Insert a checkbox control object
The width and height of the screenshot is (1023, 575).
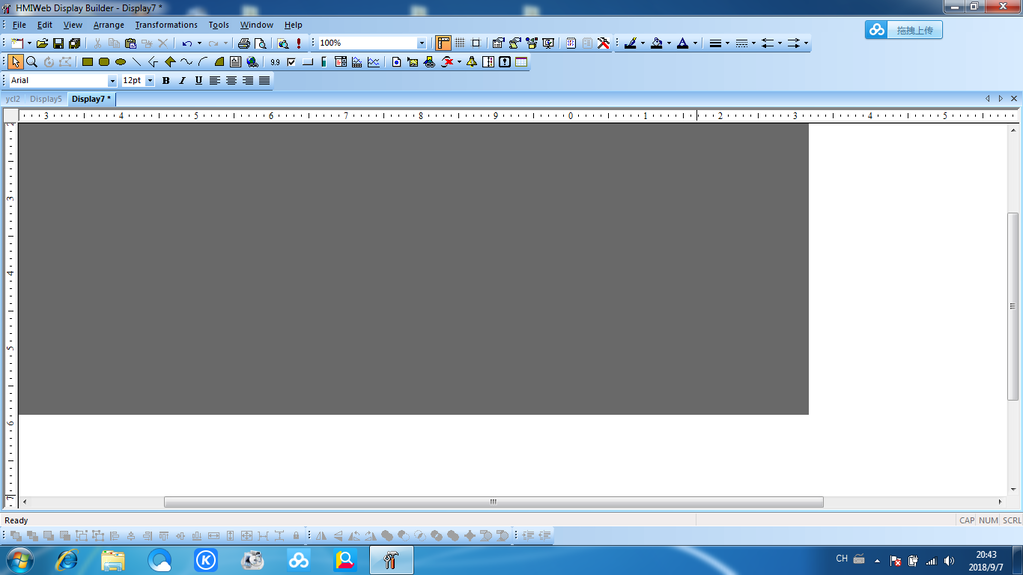[291, 62]
